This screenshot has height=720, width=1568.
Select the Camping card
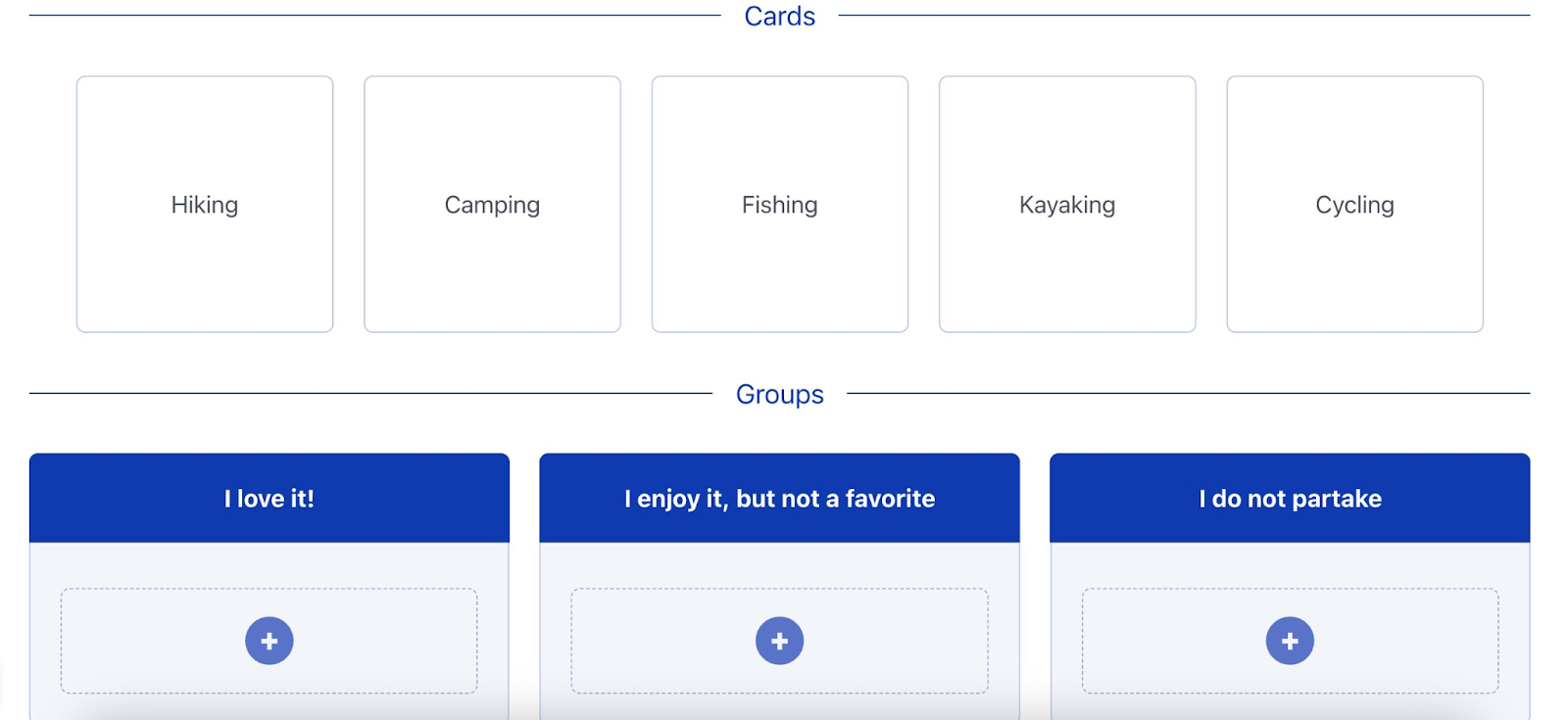[492, 205]
